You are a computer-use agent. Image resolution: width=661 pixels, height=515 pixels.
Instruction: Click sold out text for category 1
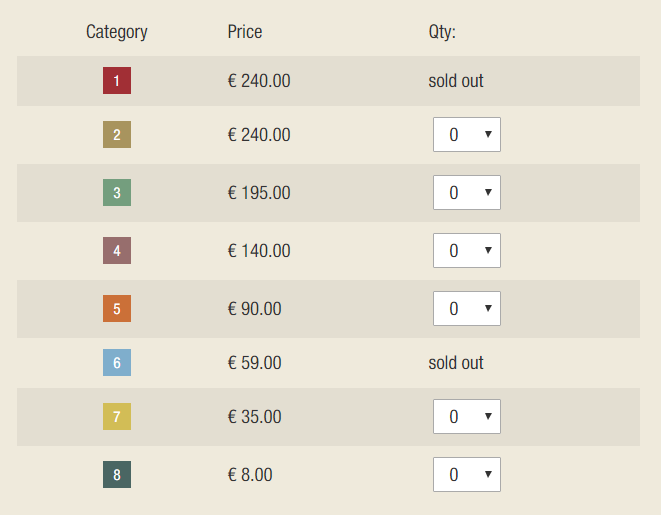(456, 81)
